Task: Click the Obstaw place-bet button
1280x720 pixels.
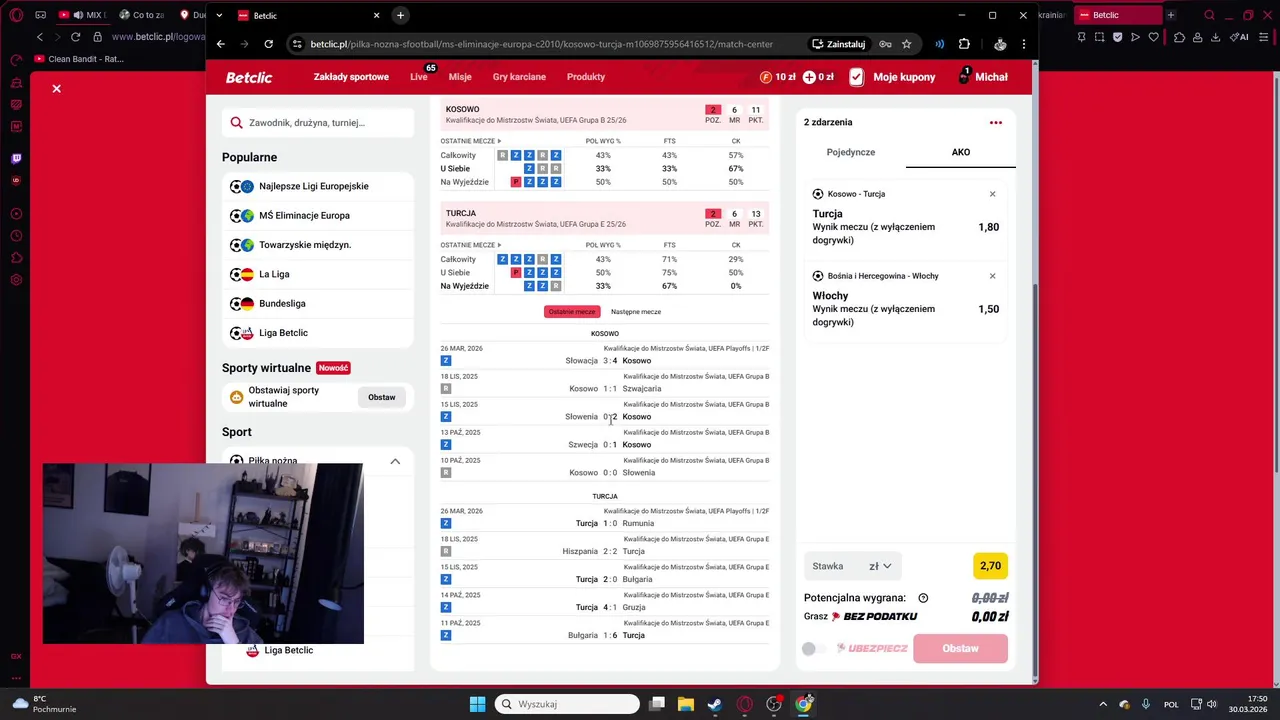Action: (960, 648)
